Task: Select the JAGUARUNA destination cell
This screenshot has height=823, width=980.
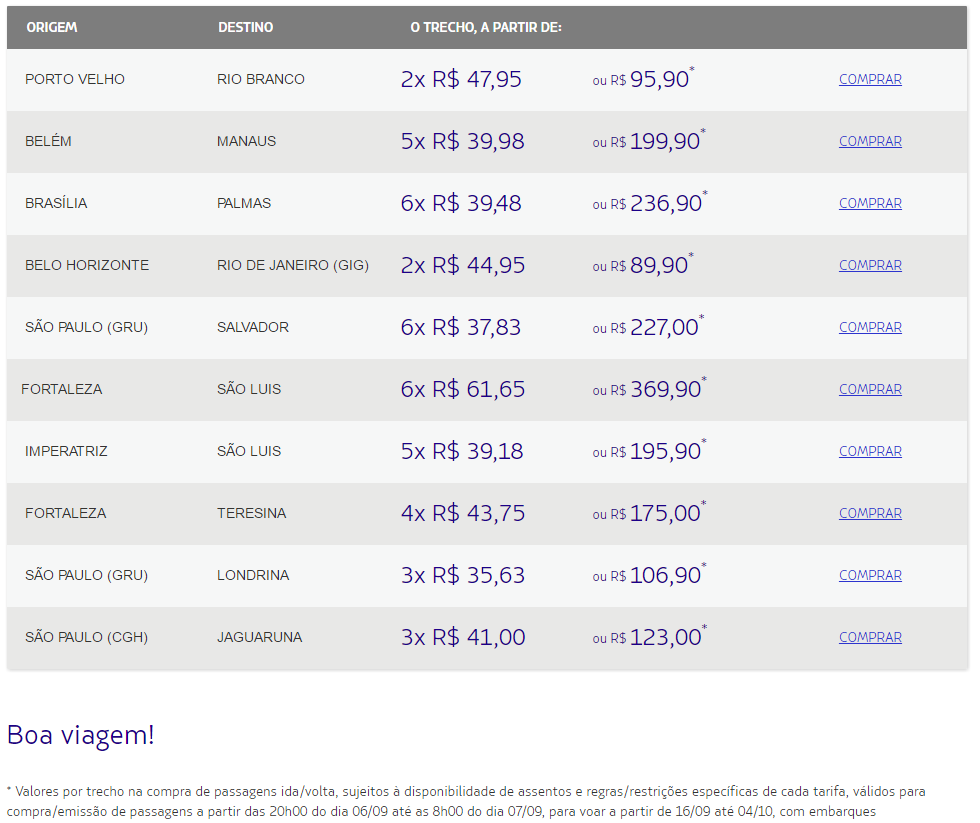Action: (259, 637)
